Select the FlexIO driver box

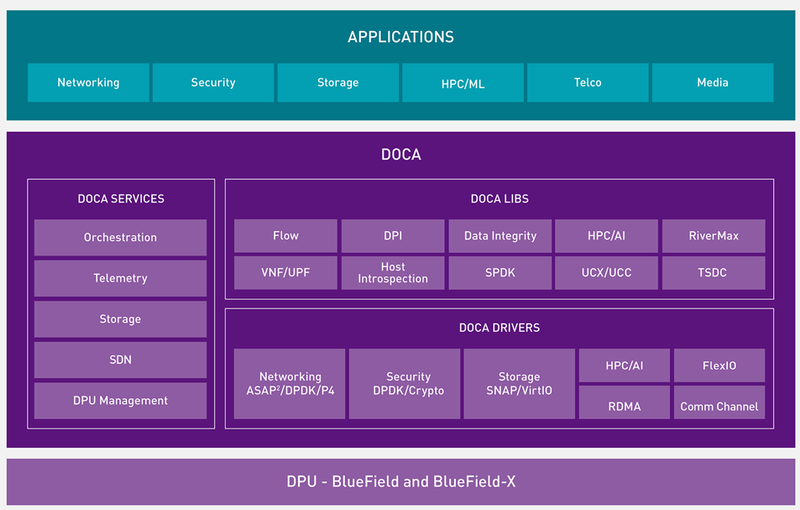pos(719,366)
